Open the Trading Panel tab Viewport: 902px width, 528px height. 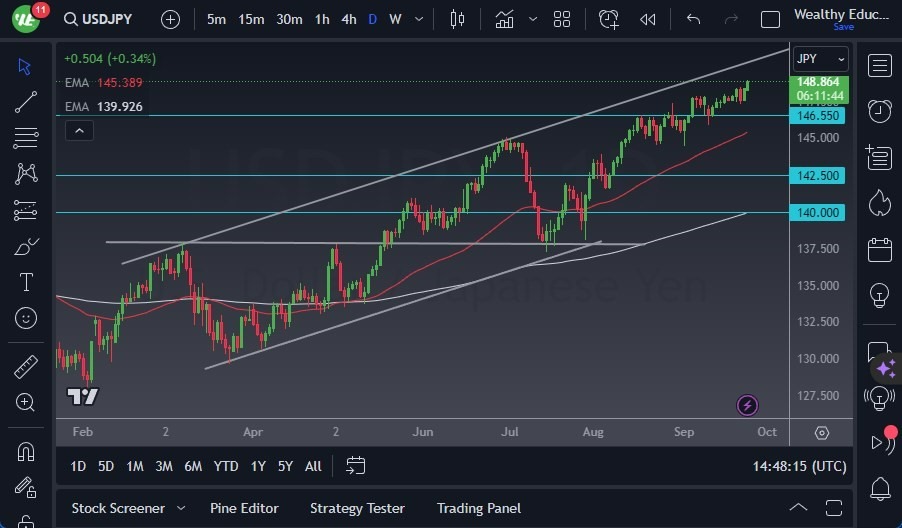(x=479, y=508)
